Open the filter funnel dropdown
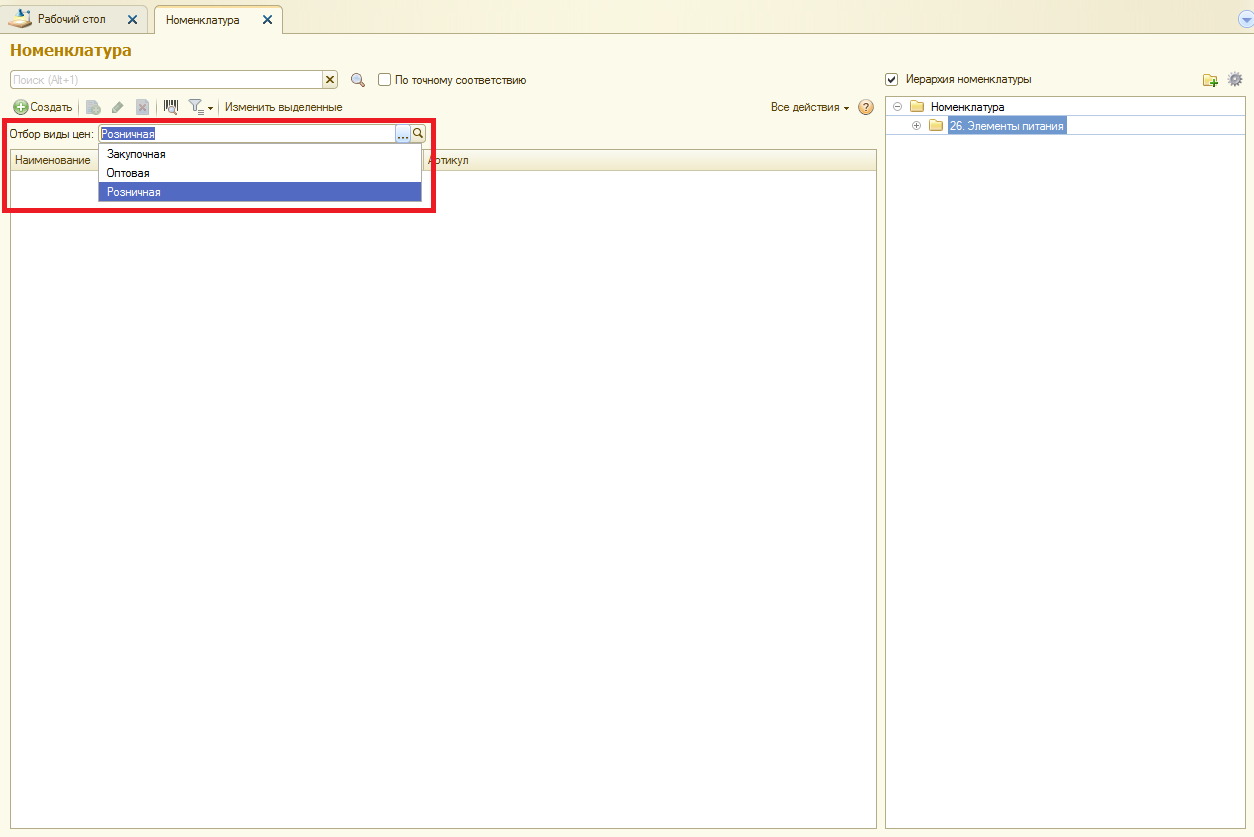The width and height of the screenshot is (1254, 837). tap(201, 107)
